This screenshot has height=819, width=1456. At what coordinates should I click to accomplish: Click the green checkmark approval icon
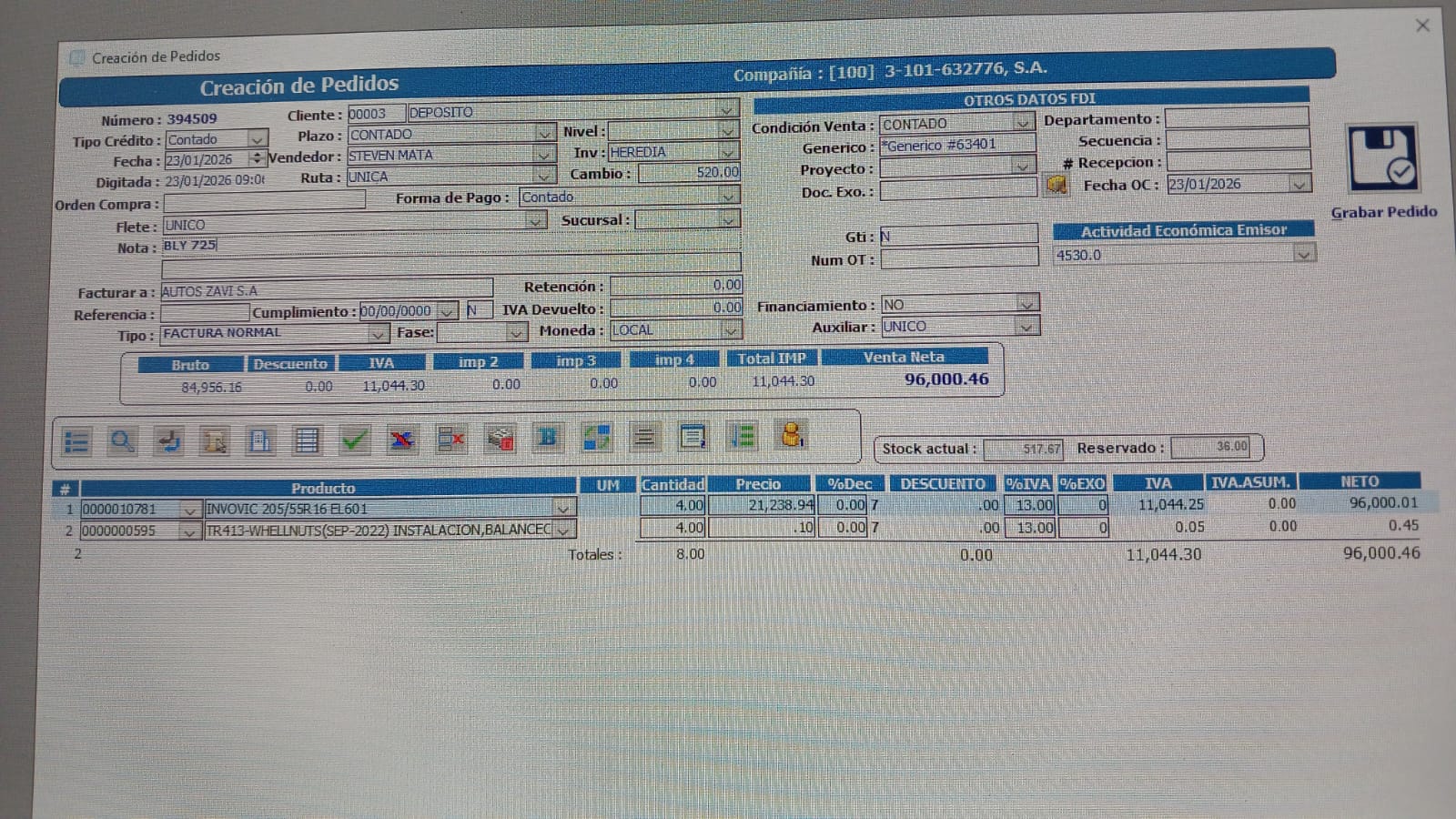pyautogui.click(x=353, y=440)
